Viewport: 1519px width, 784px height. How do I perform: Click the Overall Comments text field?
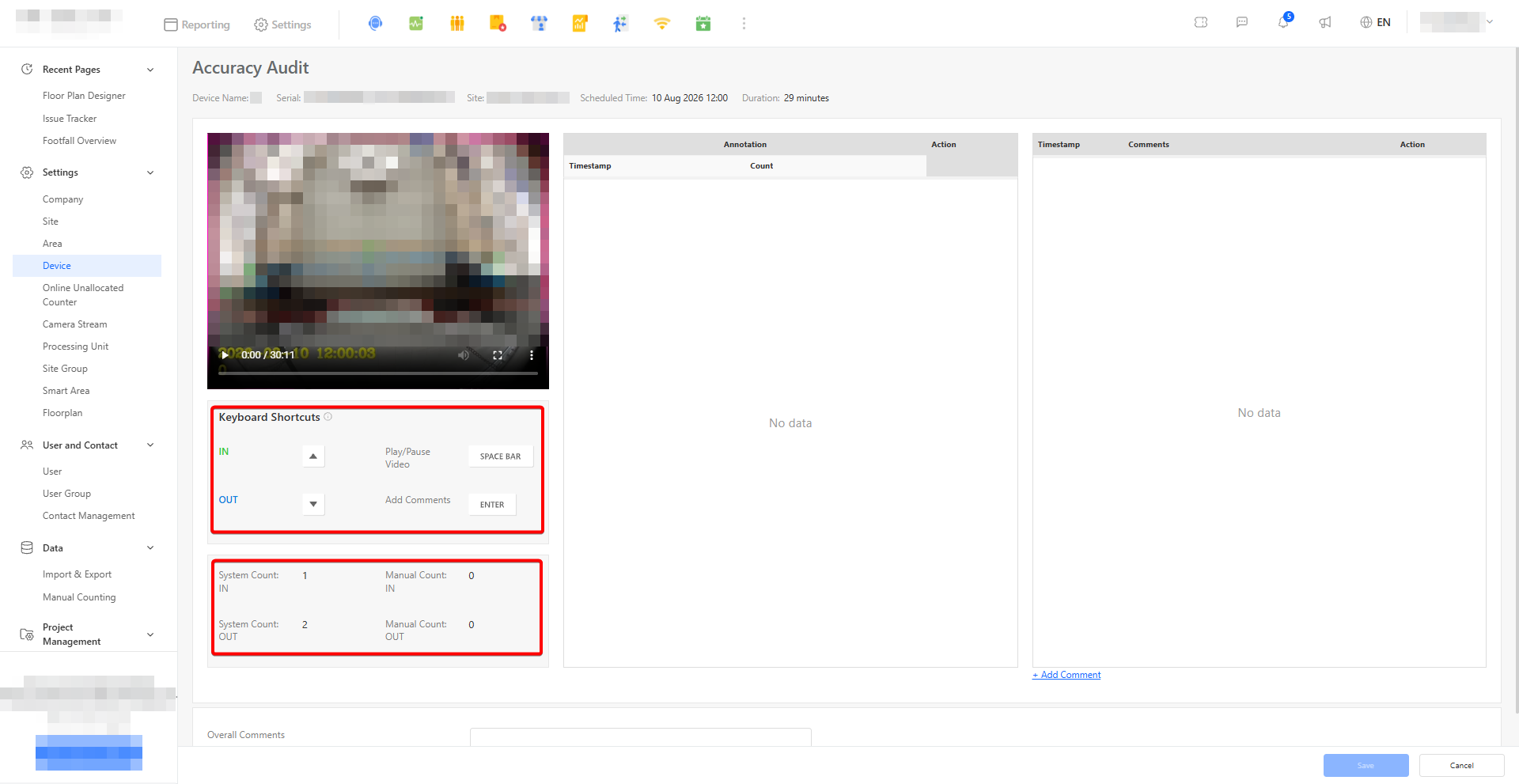(641, 737)
